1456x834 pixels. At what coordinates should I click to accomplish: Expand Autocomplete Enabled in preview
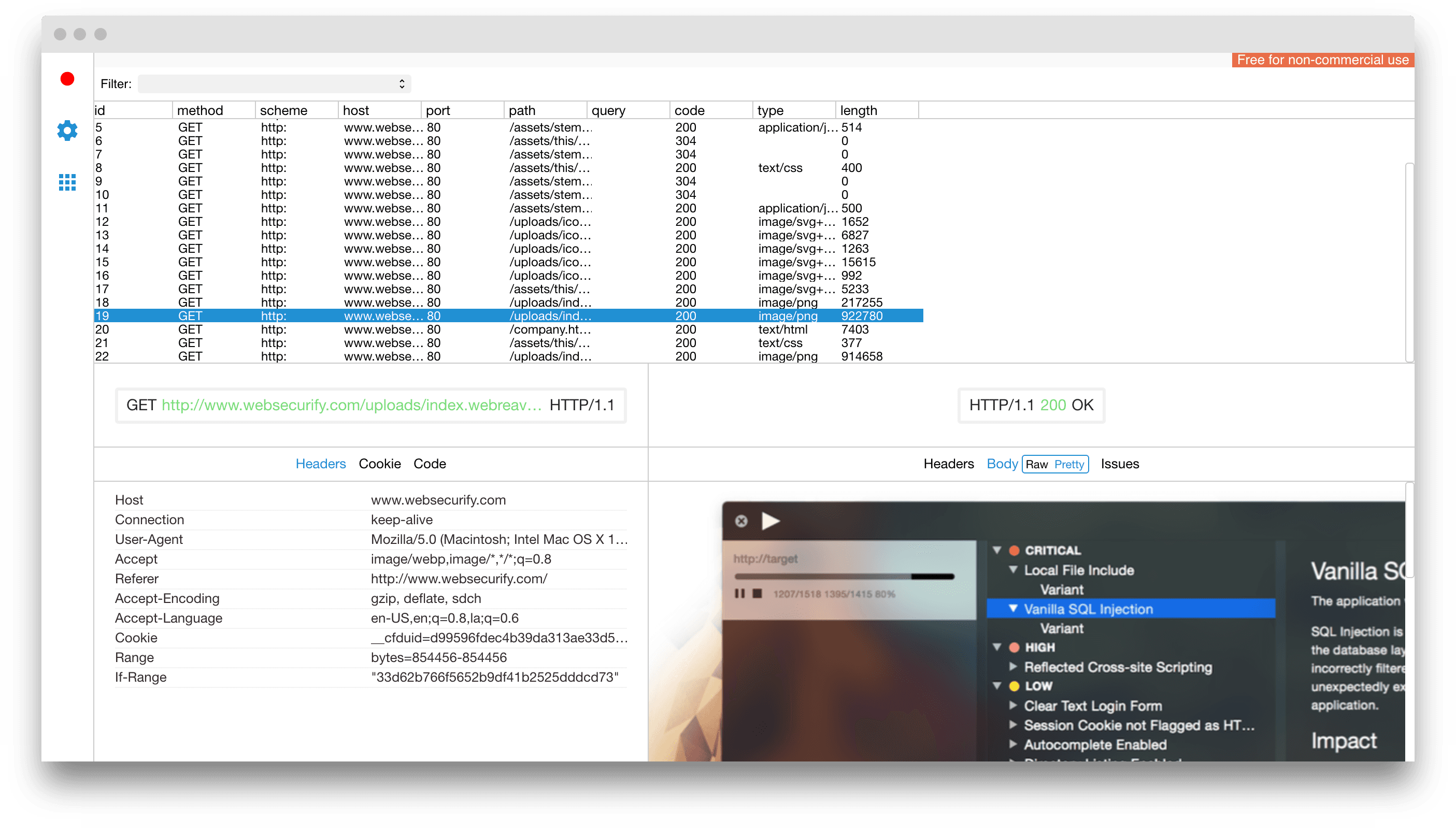(1012, 745)
